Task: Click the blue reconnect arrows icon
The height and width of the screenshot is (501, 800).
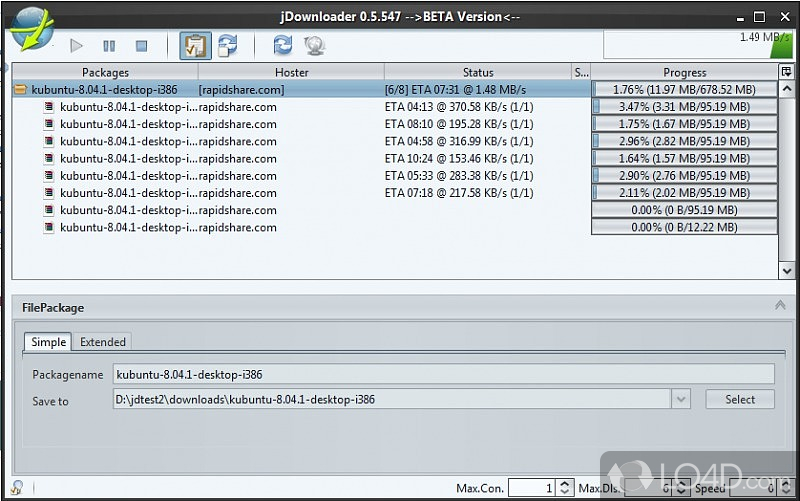Action: (x=283, y=45)
